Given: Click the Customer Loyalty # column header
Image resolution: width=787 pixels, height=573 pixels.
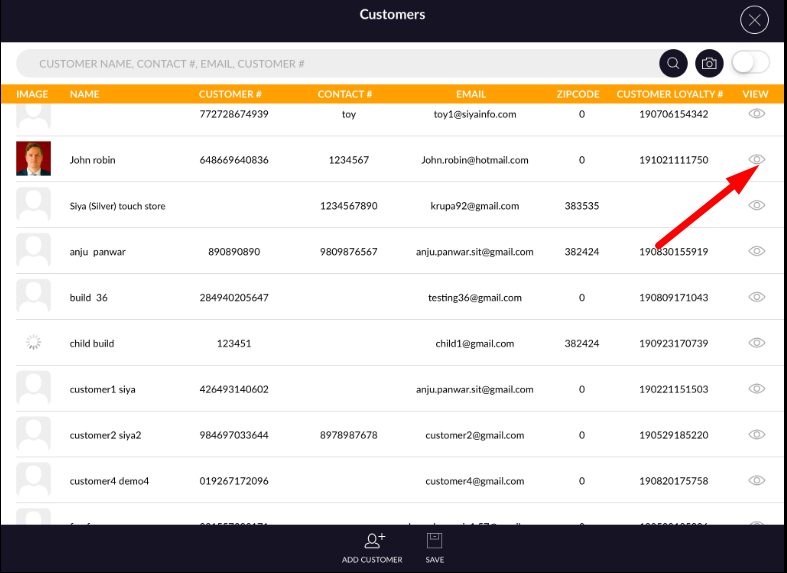Looking at the screenshot, I should pyautogui.click(x=669, y=94).
